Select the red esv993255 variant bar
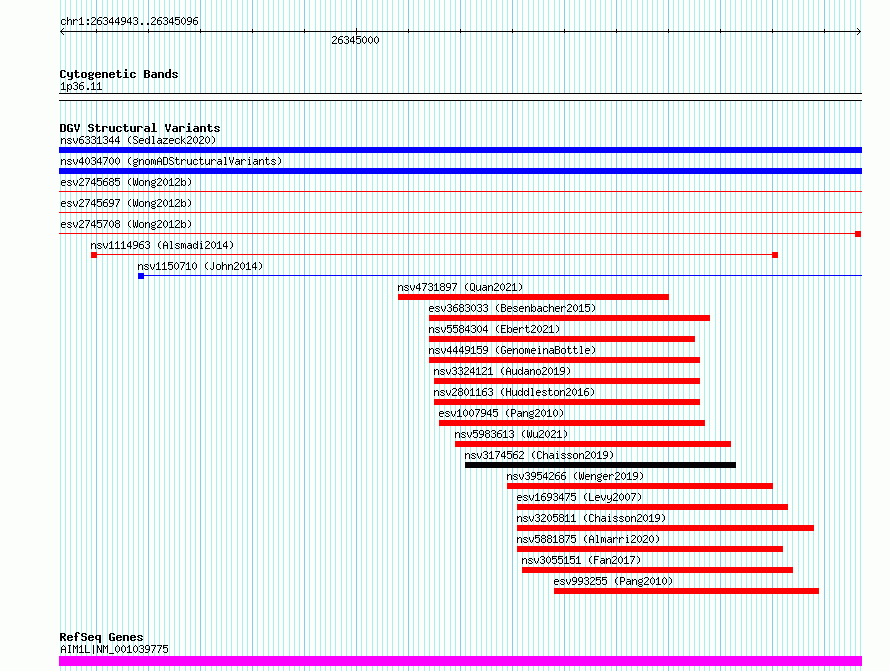This screenshot has width=890, height=671. coord(686,591)
